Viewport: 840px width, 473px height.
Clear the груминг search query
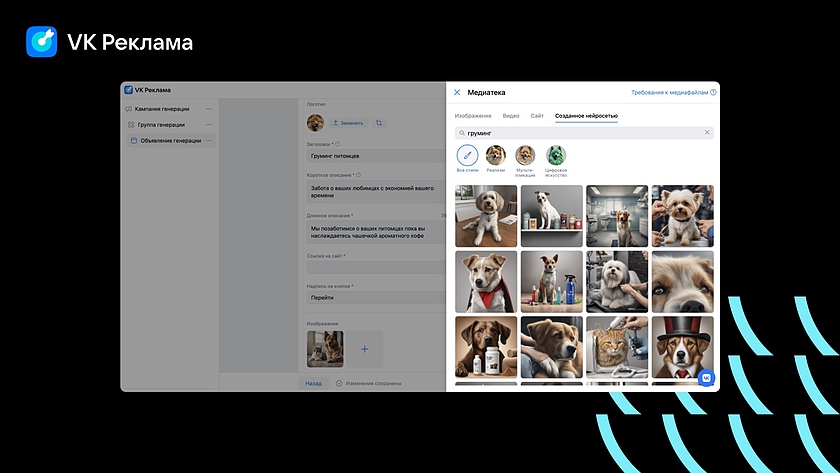click(707, 132)
